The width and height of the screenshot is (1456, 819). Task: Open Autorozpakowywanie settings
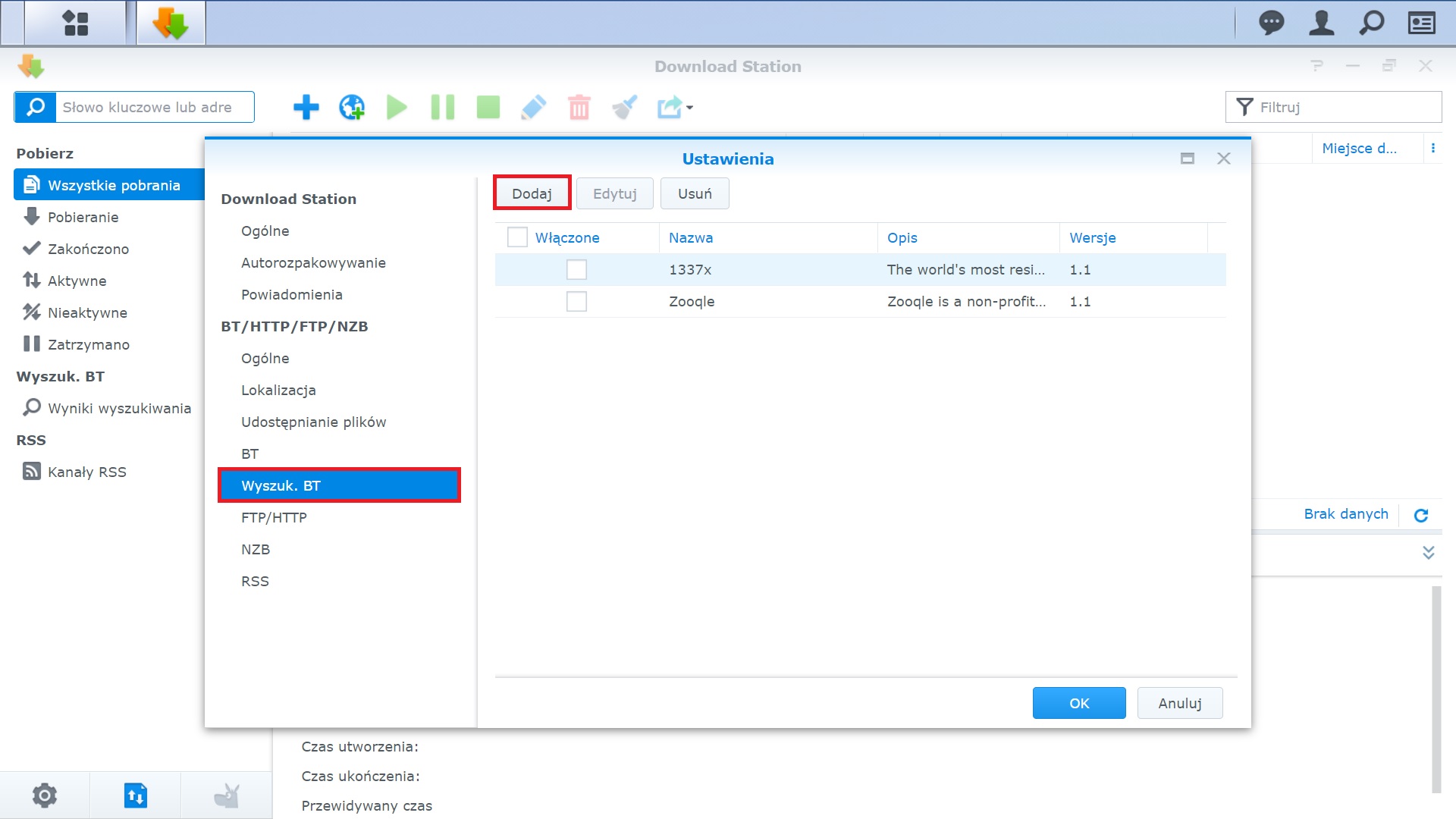click(x=313, y=262)
